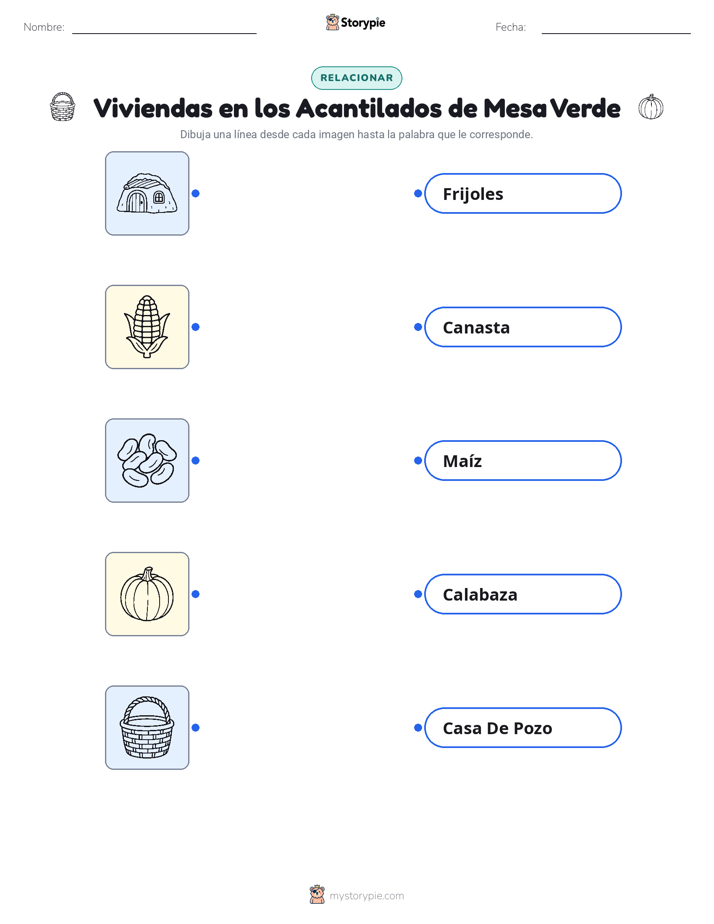This screenshot has height=924, width=714.
Task: Select the Canasta word box
Action: tap(523, 327)
